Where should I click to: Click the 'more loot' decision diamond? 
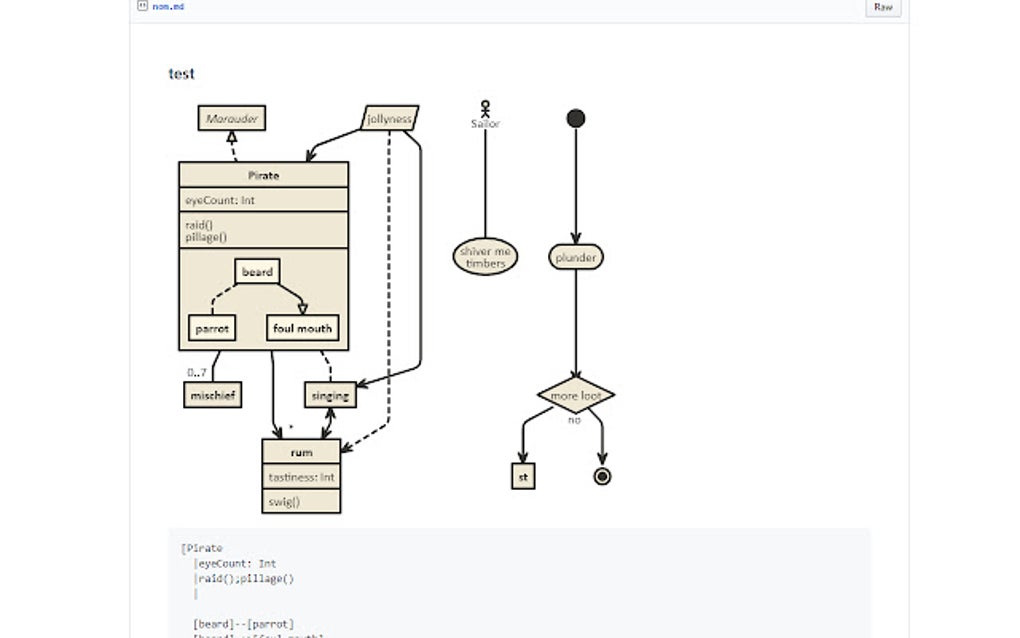tap(576, 395)
